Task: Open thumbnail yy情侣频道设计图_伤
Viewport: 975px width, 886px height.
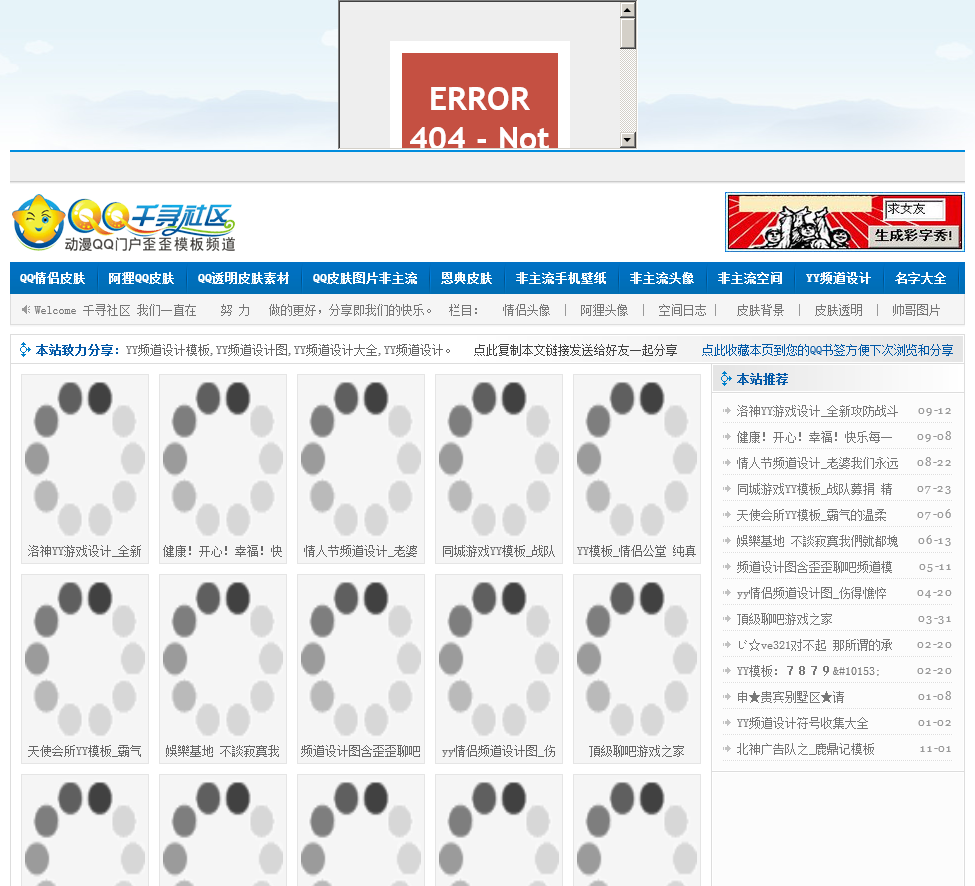Action: tap(499, 669)
